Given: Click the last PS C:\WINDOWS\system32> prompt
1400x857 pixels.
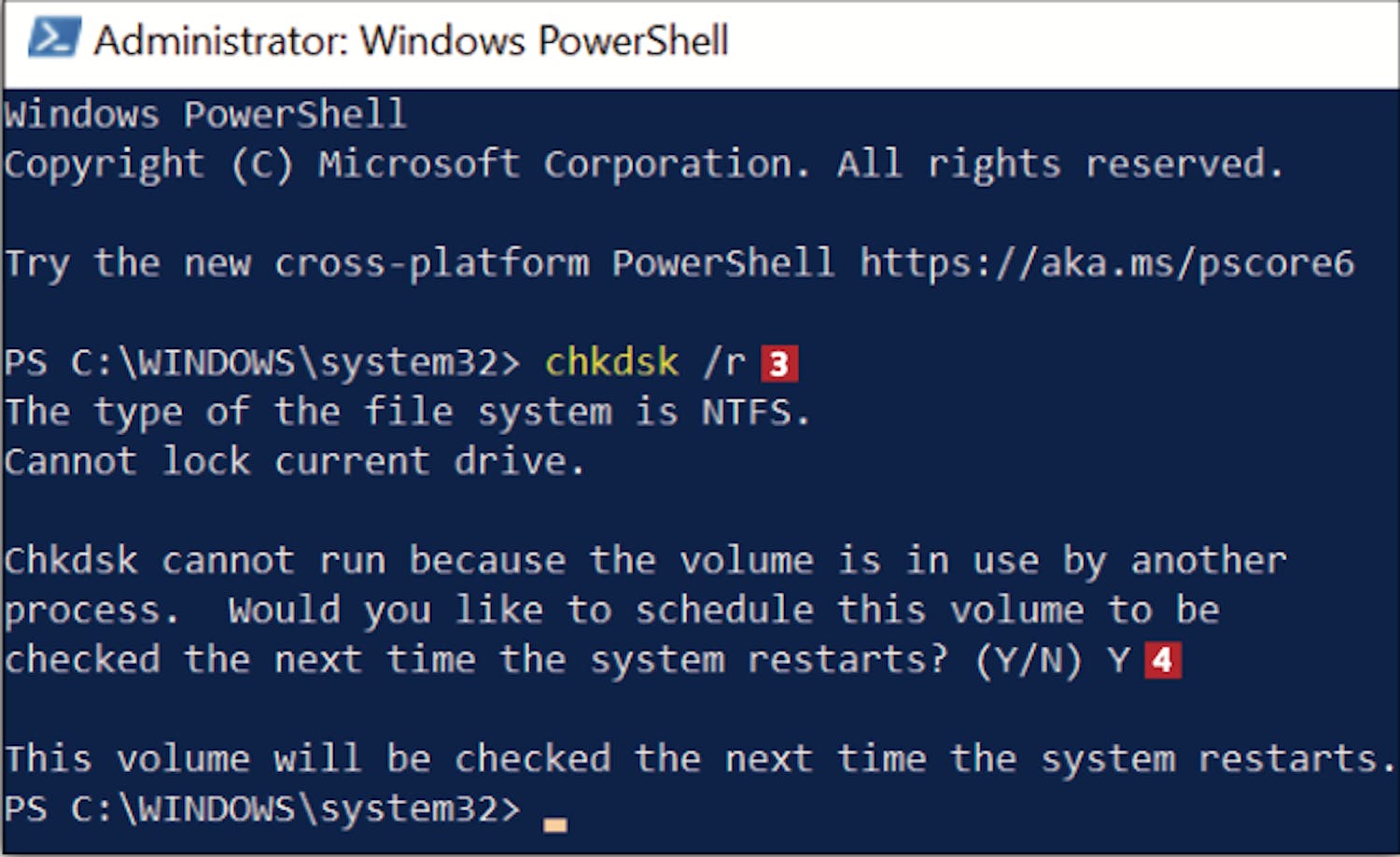Looking at the screenshot, I should coord(262,808).
